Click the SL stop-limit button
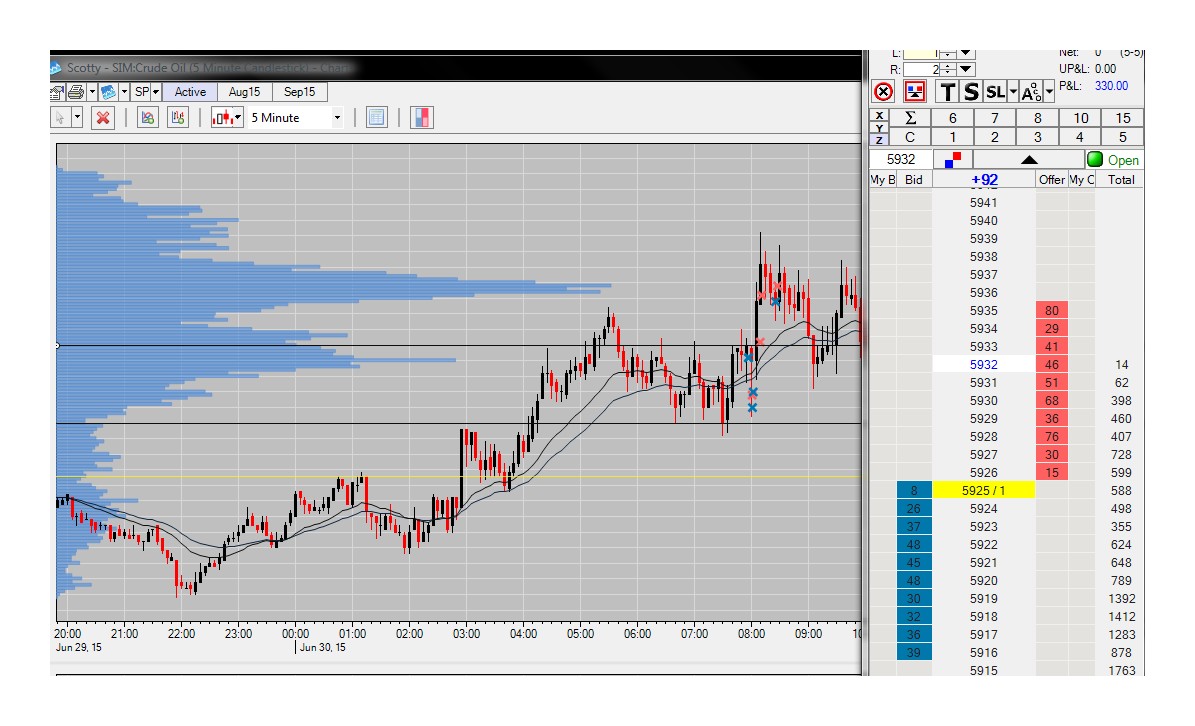The height and width of the screenshot is (726, 1195). tap(995, 92)
